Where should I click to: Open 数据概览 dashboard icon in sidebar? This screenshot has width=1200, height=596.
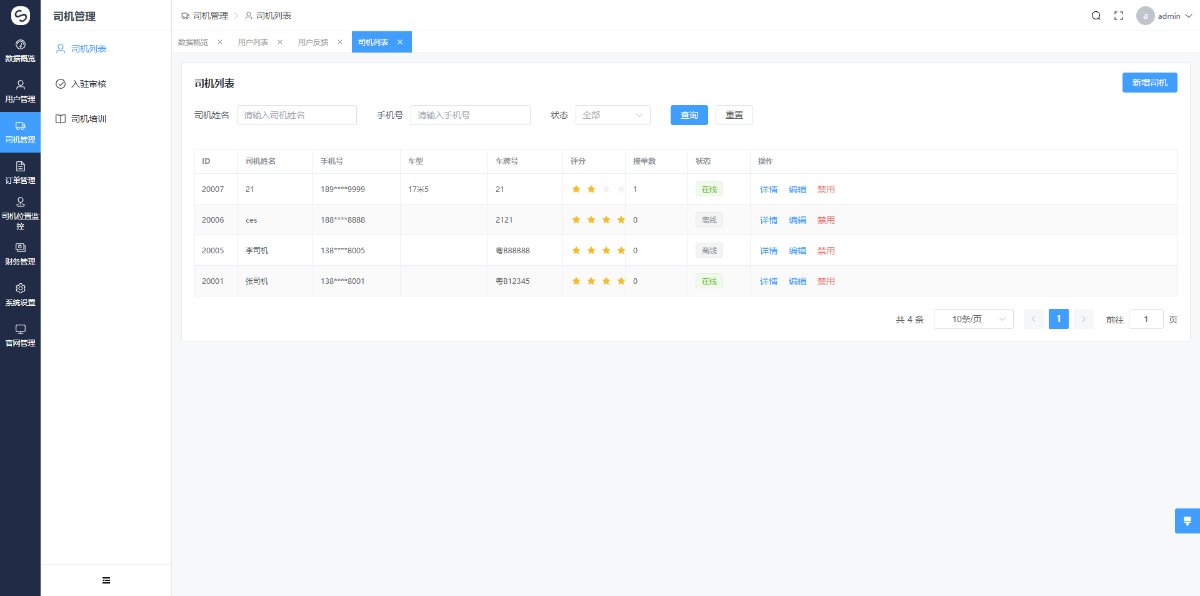[x=20, y=45]
